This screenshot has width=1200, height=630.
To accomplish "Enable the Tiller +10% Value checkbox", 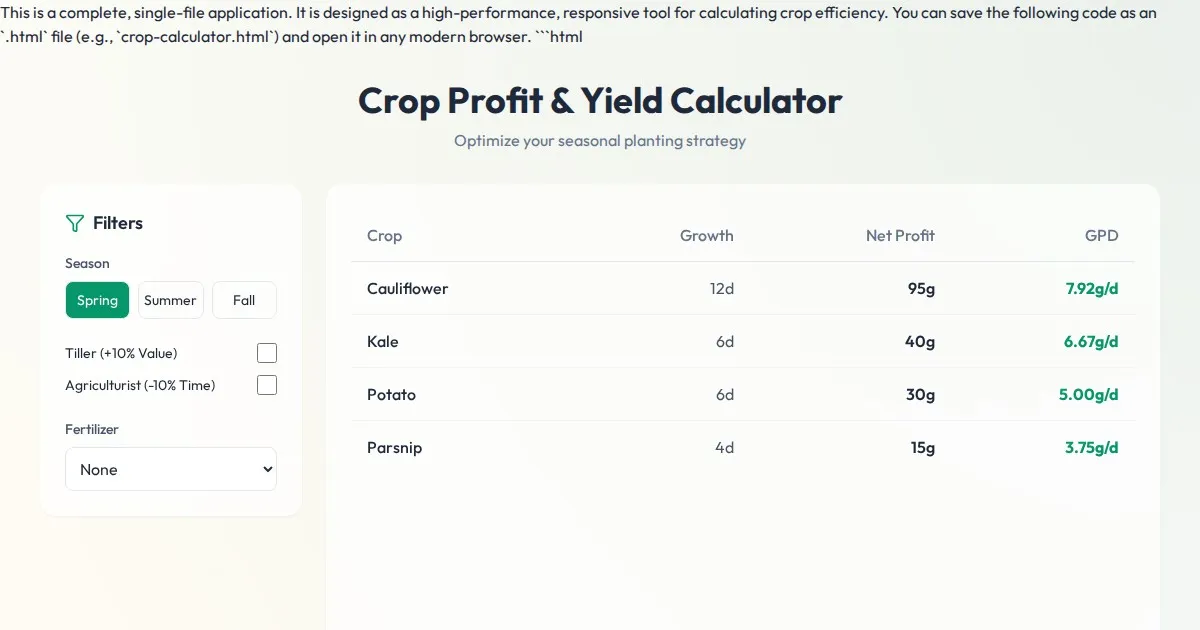I will pos(267,353).
